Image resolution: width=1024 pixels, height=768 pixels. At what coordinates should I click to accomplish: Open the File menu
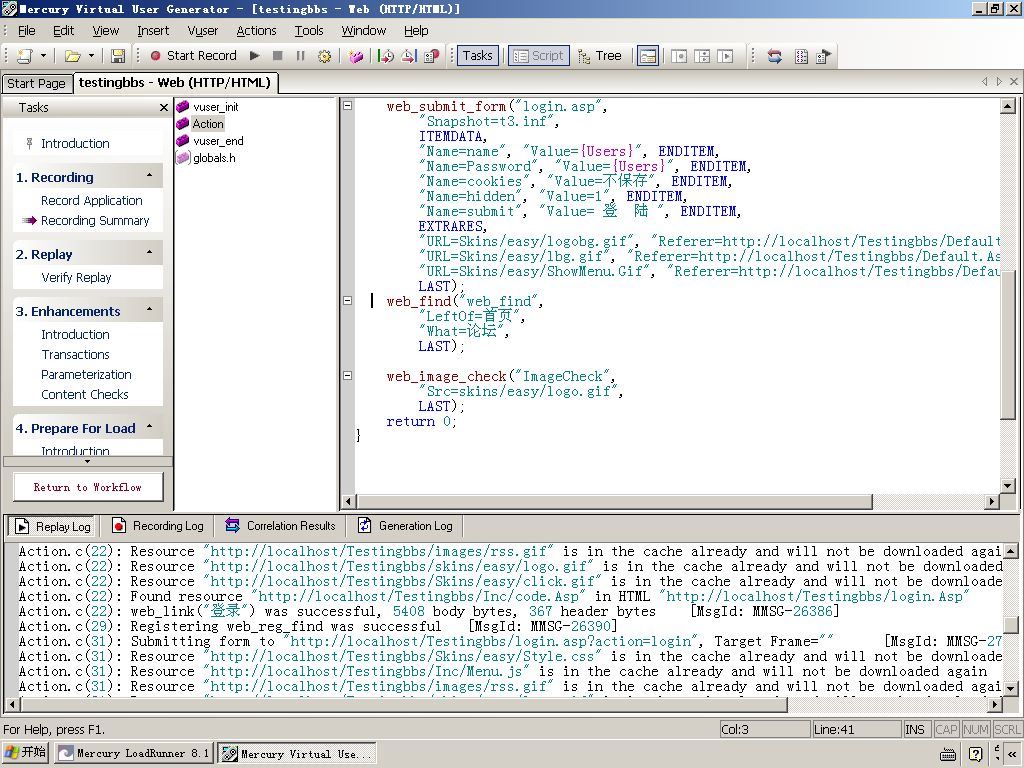(x=27, y=31)
